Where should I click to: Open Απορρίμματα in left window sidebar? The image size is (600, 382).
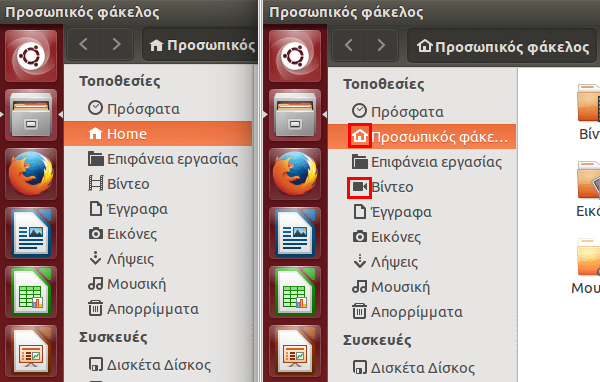coord(158,309)
